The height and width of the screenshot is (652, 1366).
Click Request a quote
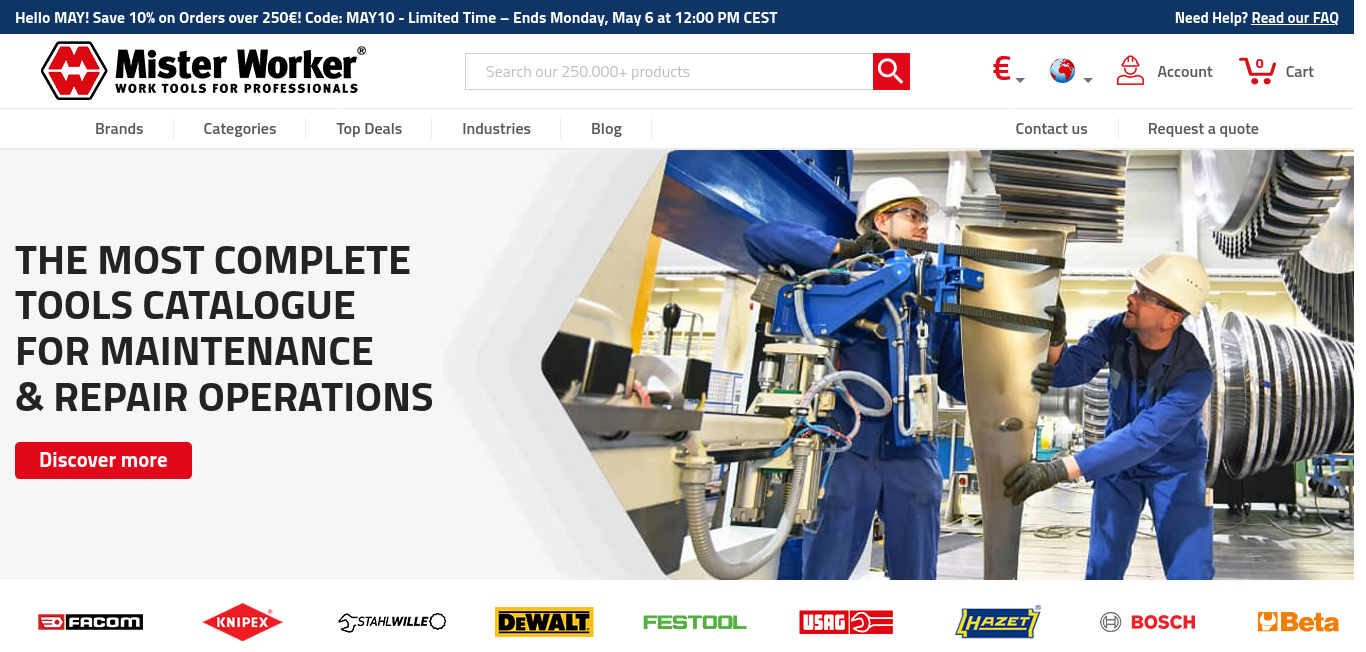coord(1203,129)
